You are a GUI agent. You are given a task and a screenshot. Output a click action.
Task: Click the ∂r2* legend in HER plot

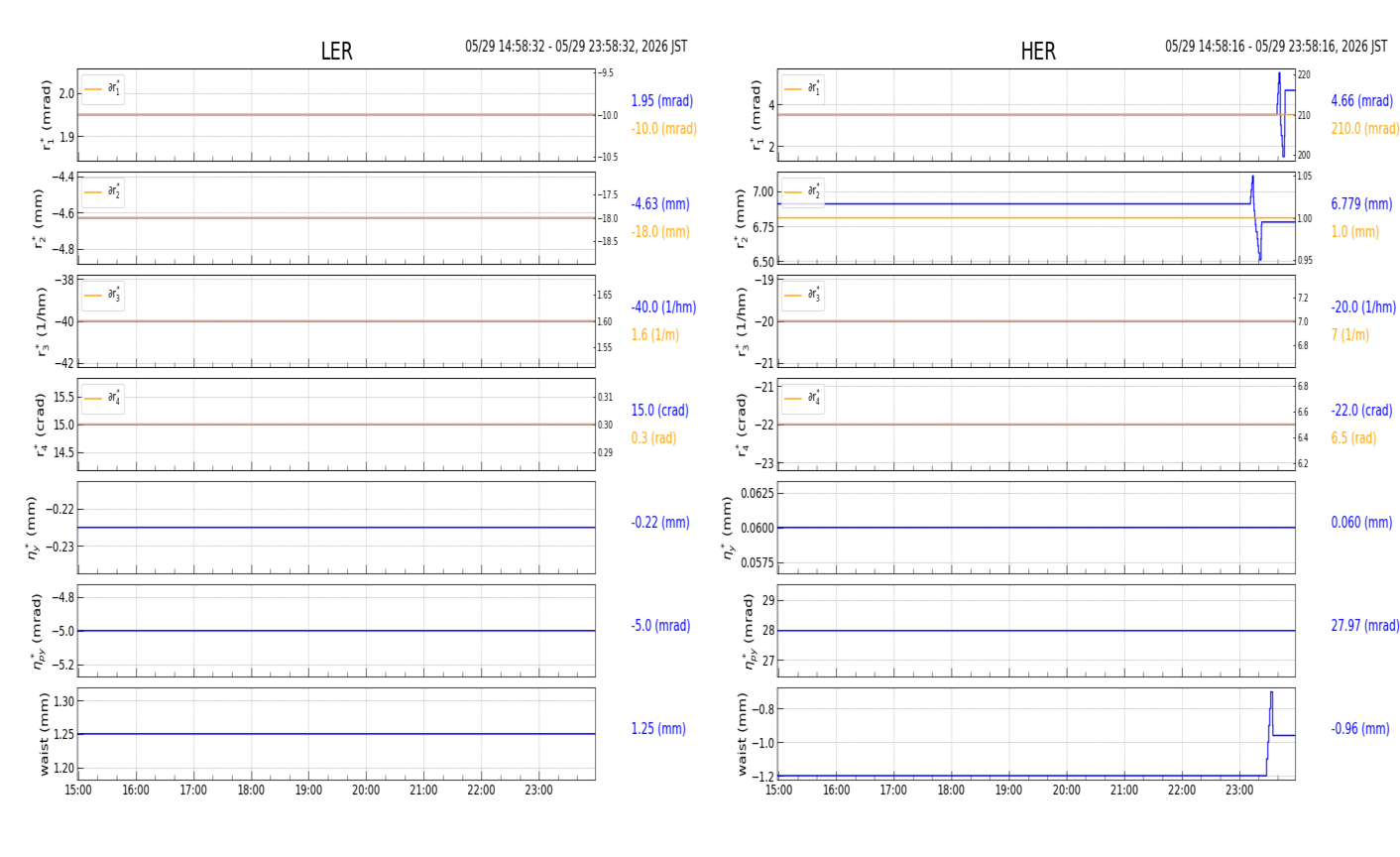coord(803,192)
